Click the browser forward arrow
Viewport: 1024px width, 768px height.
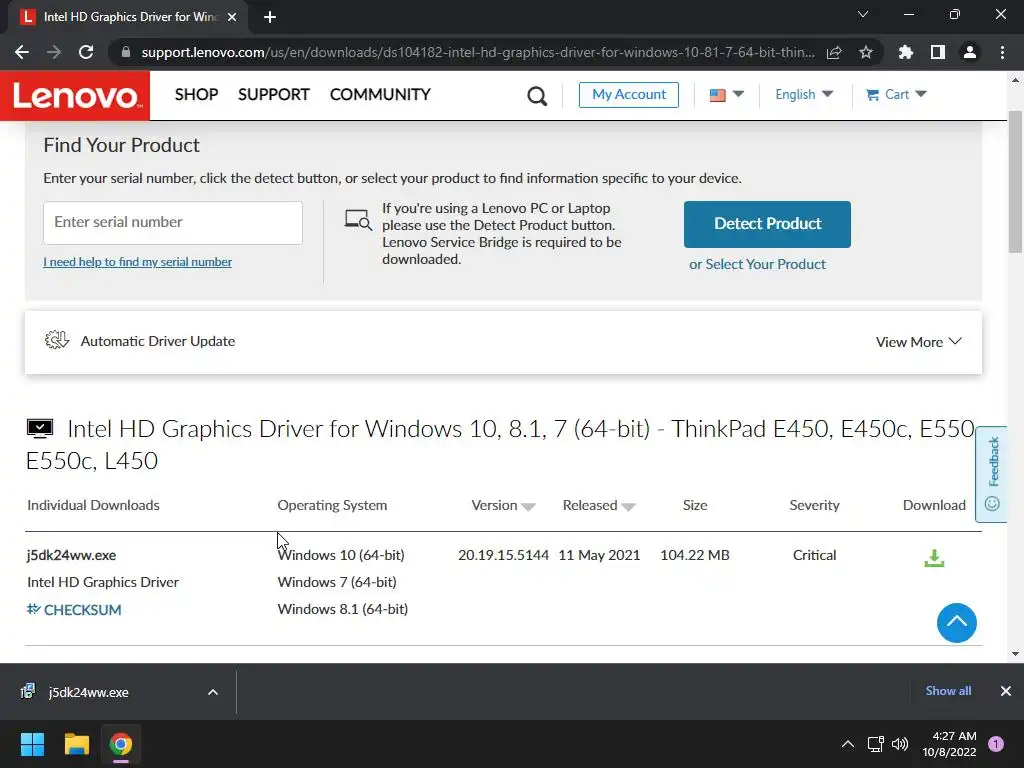54,52
